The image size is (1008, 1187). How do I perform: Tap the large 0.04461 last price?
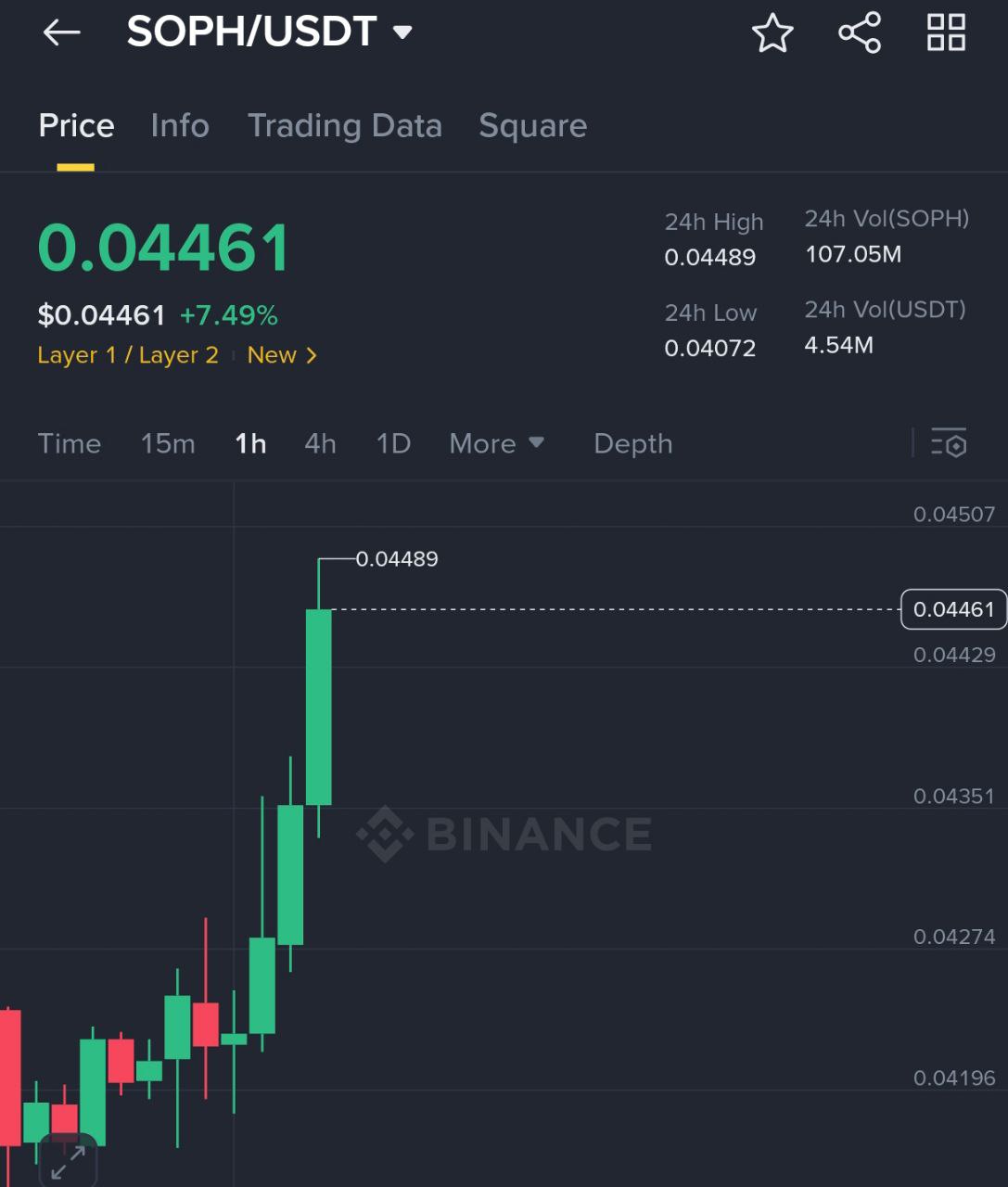click(x=164, y=248)
